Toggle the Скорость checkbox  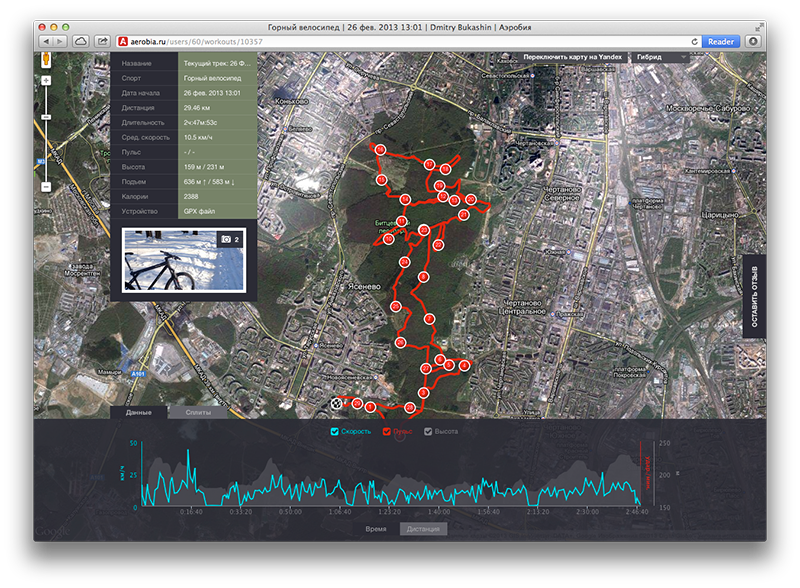point(335,432)
